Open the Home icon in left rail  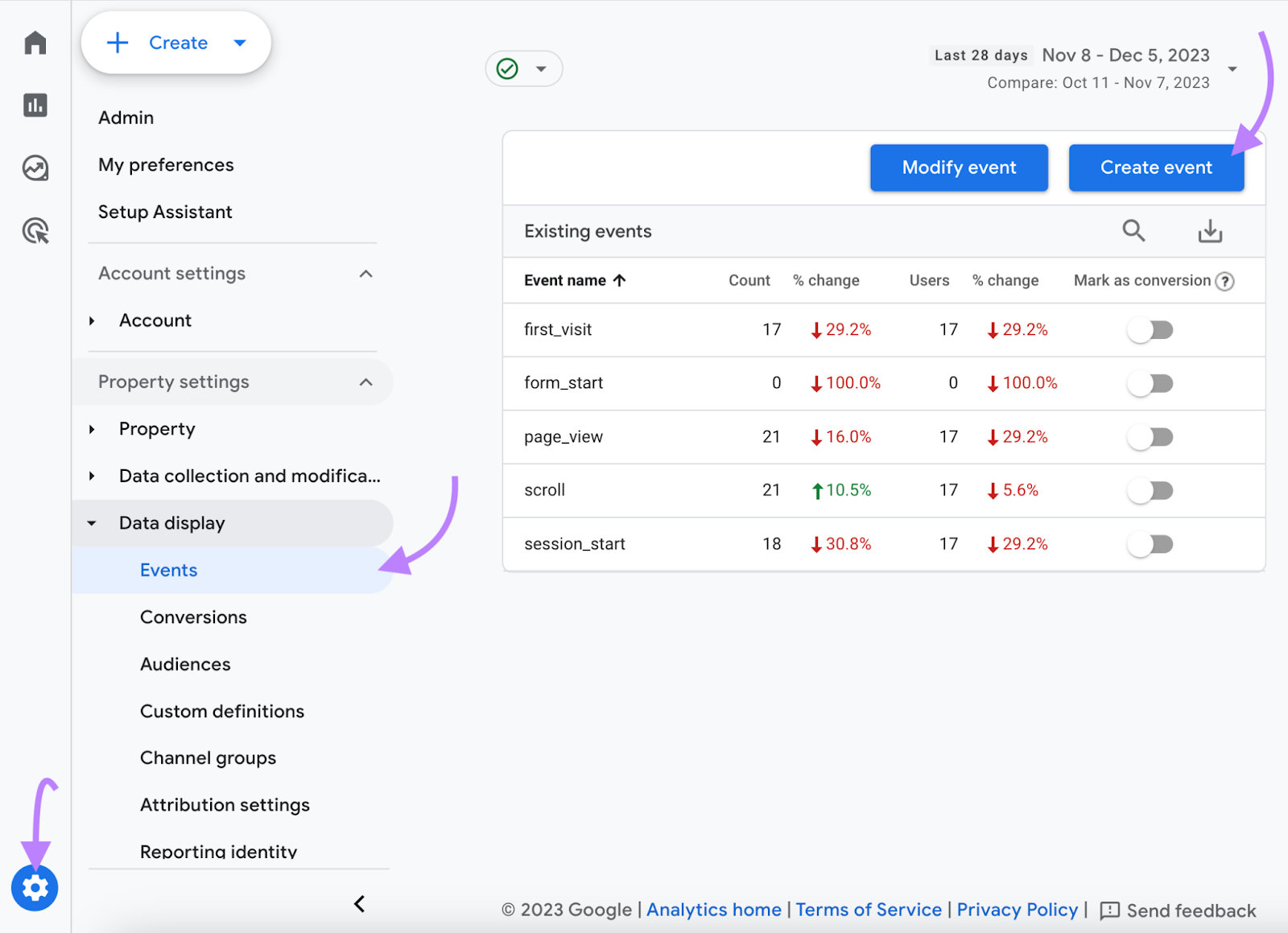35,43
